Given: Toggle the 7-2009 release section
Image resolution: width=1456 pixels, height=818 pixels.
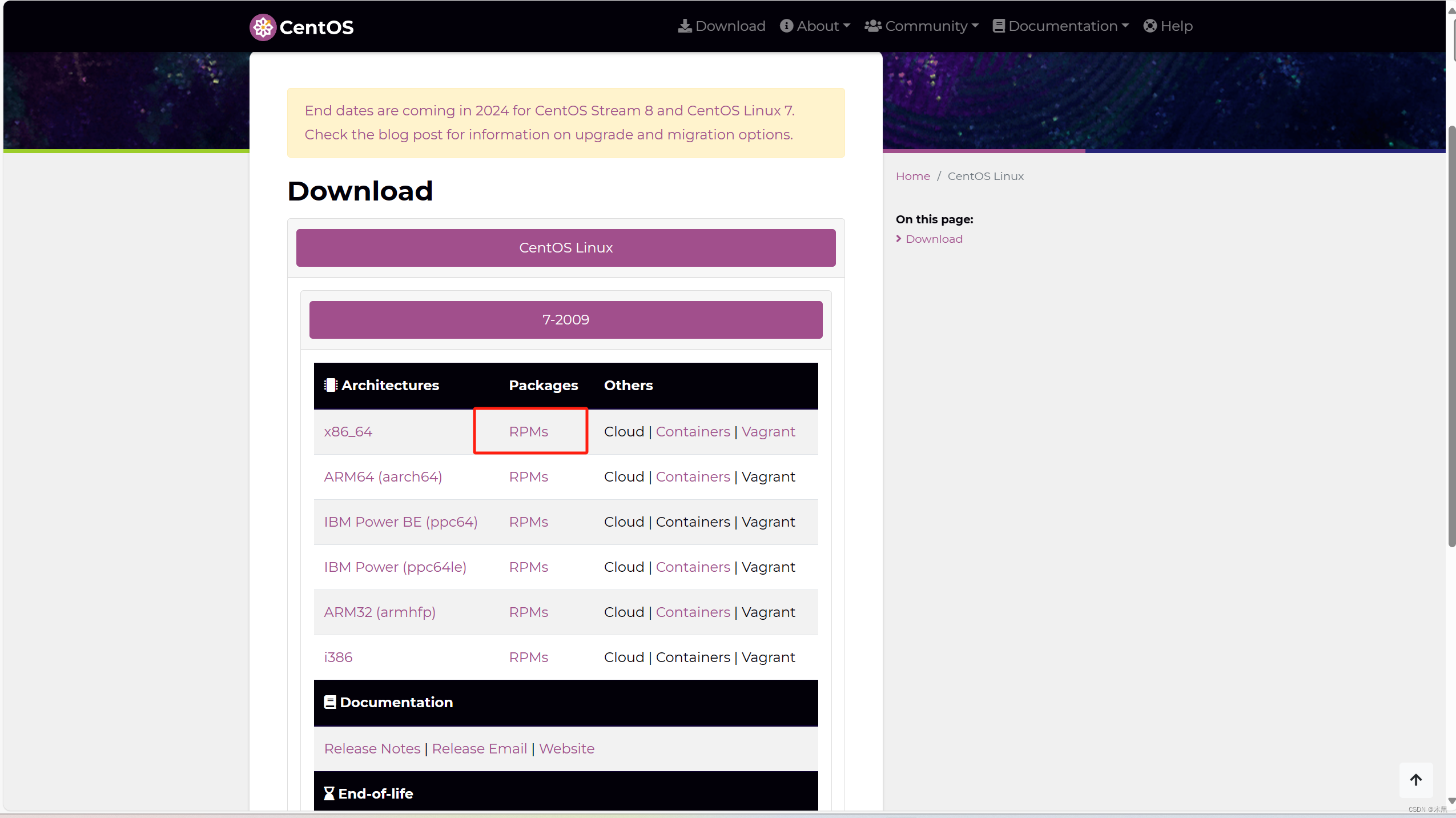Looking at the screenshot, I should click(565, 320).
